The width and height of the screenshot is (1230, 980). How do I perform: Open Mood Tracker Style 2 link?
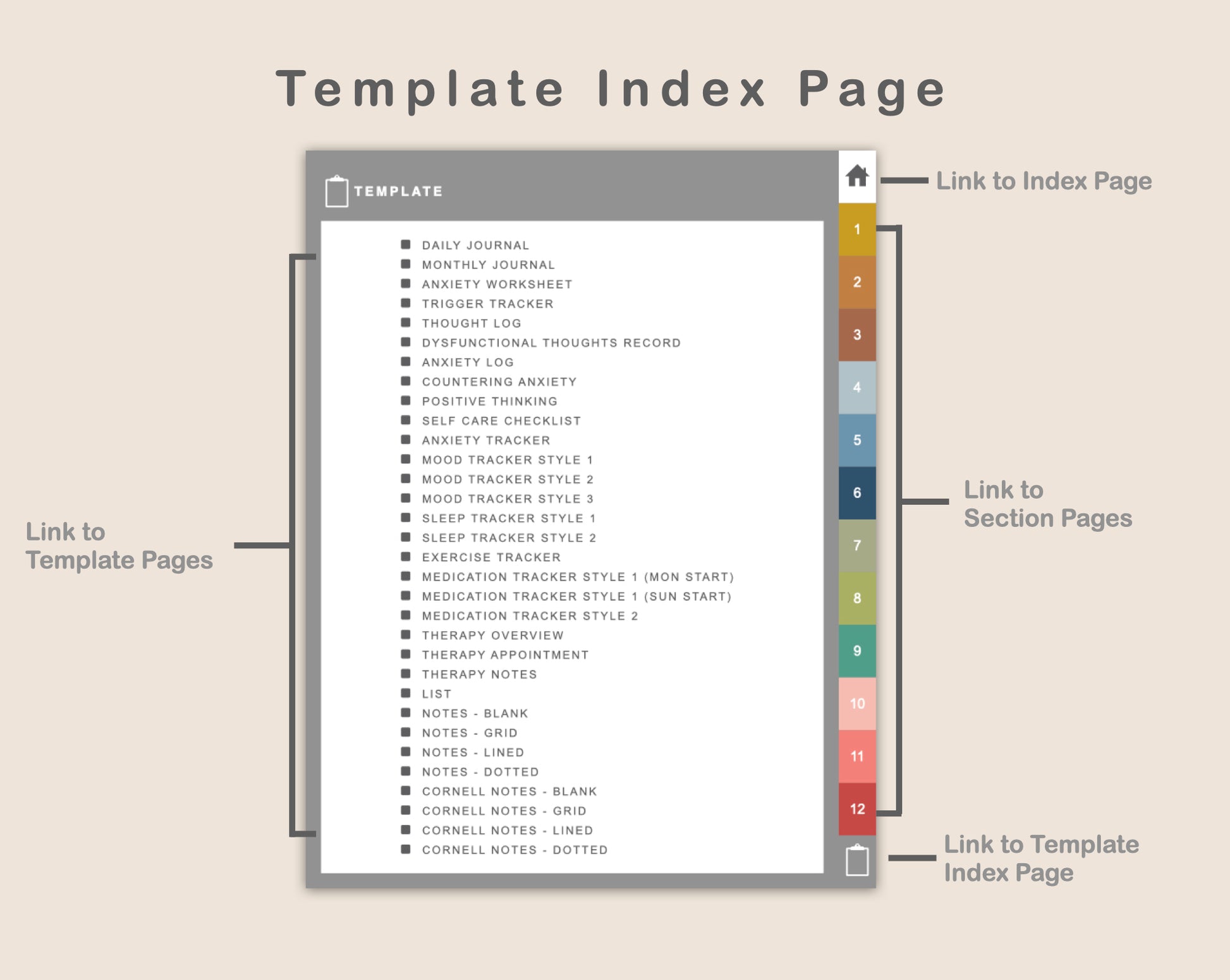(x=508, y=480)
